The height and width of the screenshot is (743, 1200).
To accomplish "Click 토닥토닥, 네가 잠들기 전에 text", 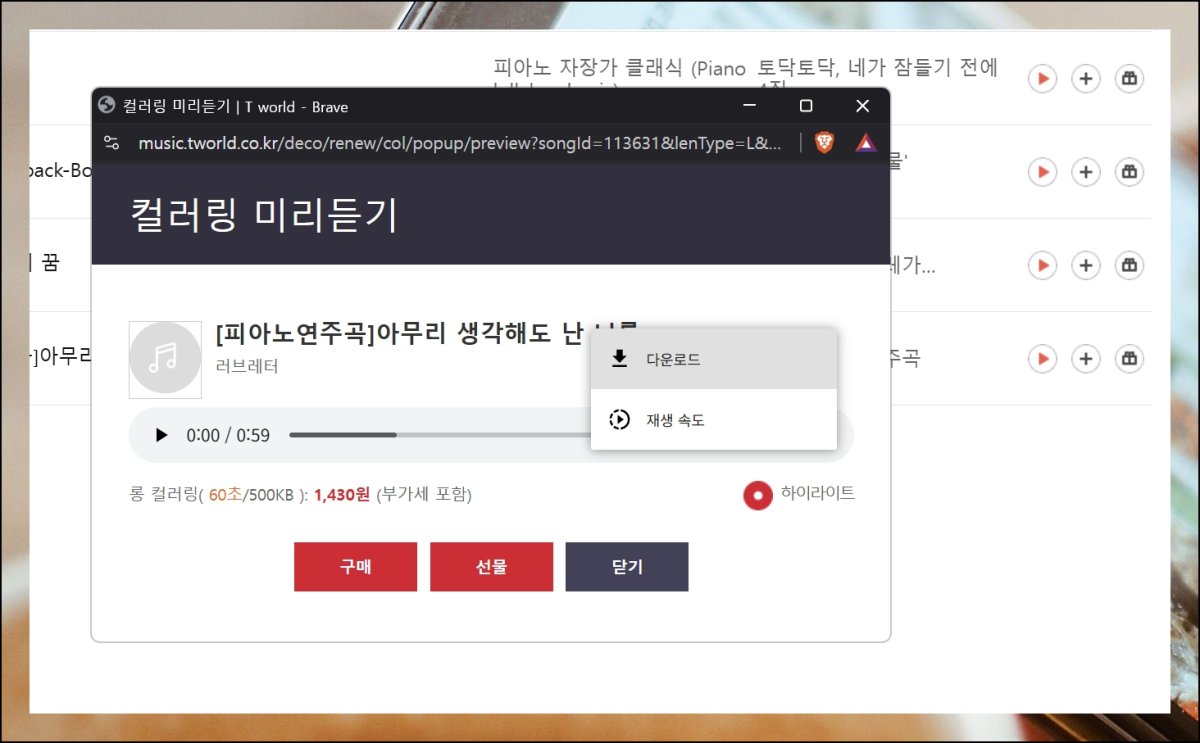I will pyautogui.click(x=878, y=68).
